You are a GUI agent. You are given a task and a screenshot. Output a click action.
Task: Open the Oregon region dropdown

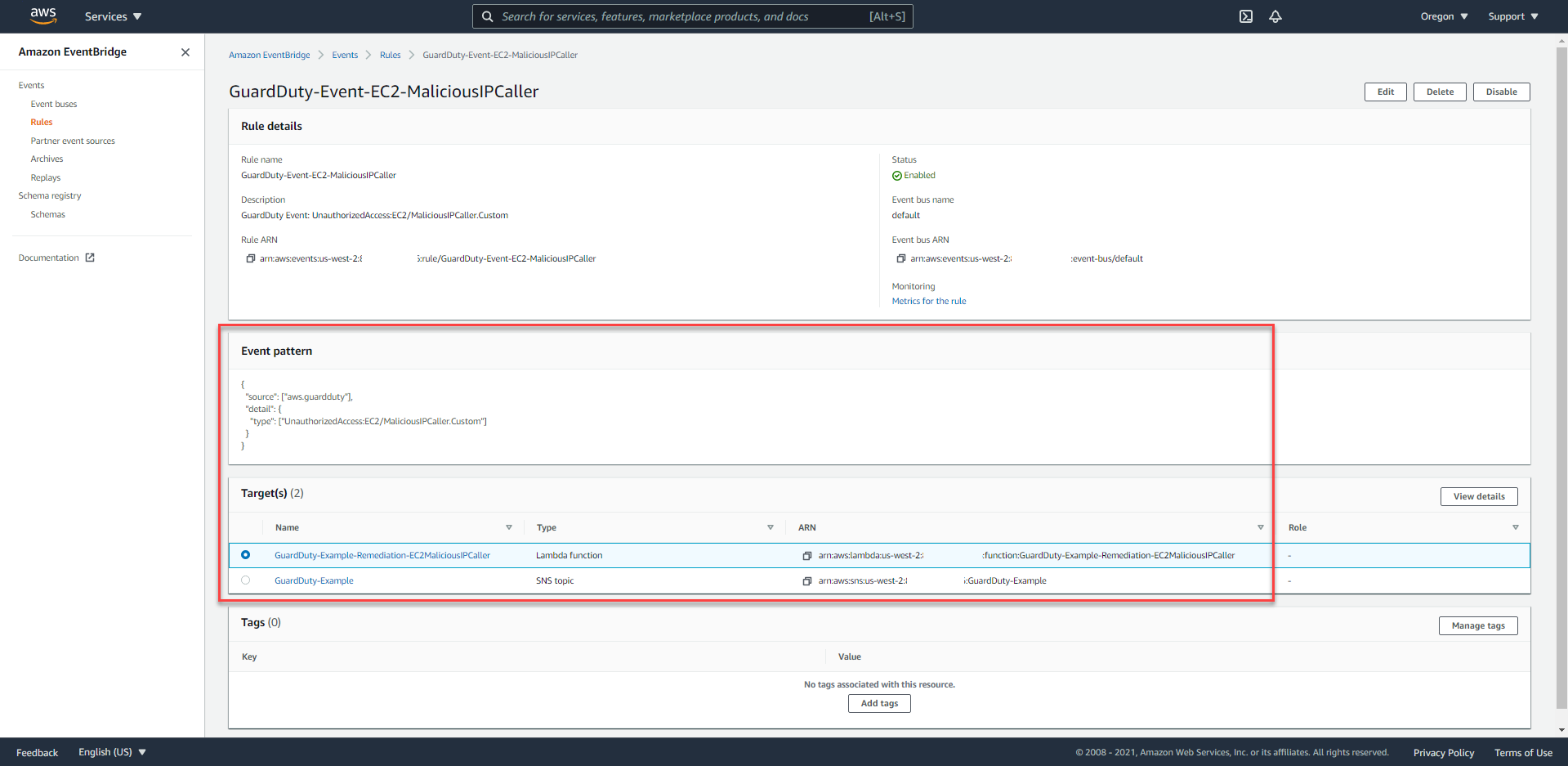[x=1444, y=16]
